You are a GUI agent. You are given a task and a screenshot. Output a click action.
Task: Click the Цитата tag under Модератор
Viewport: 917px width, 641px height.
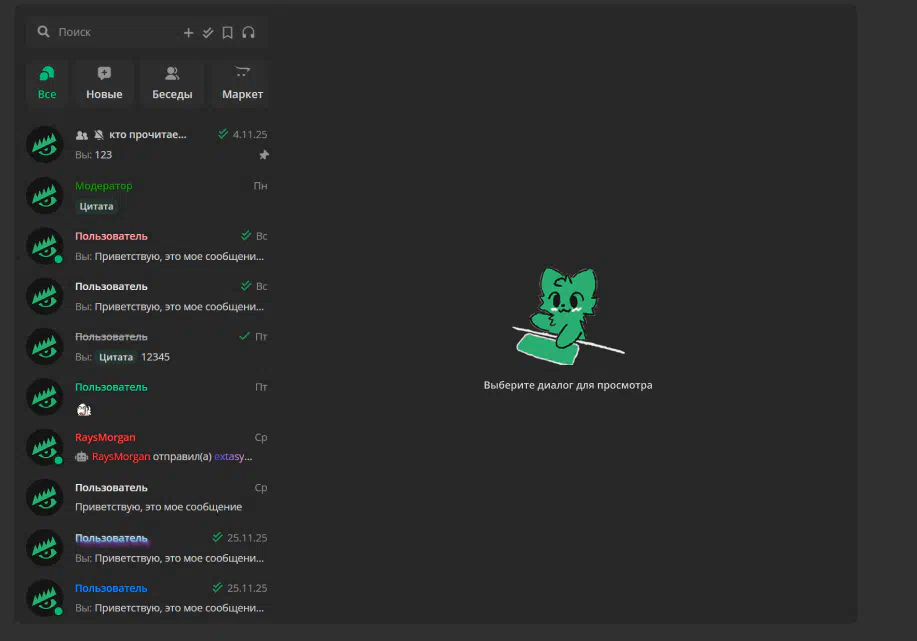(97, 206)
